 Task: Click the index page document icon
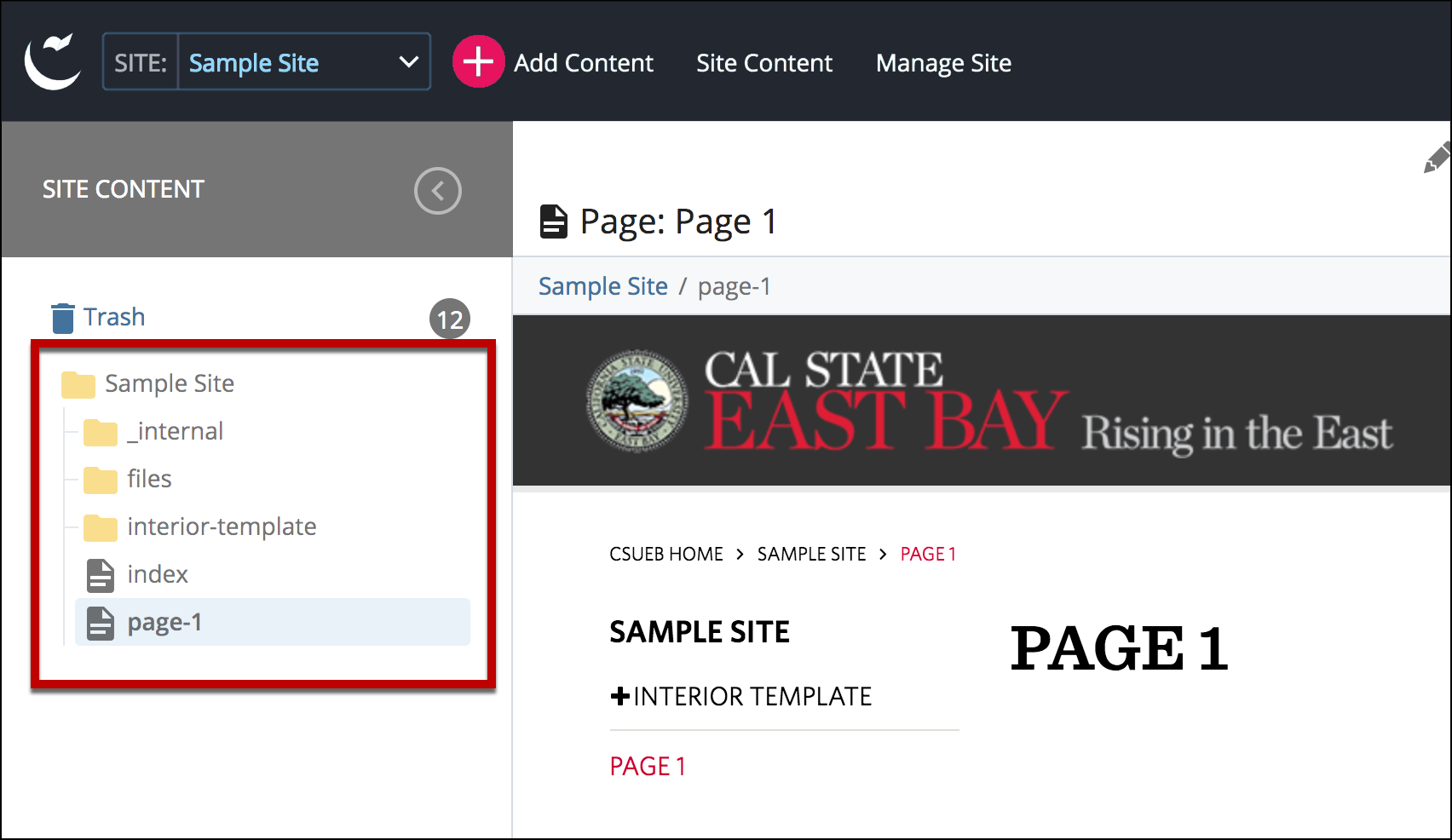click(x=101, y=576)
